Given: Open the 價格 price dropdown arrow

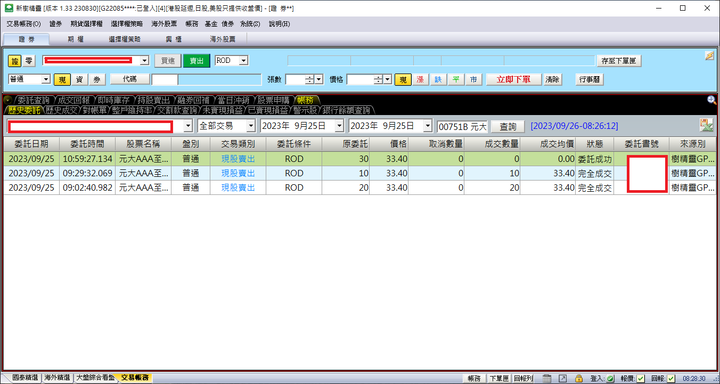Looking at the screenshot, I should 388,79.
